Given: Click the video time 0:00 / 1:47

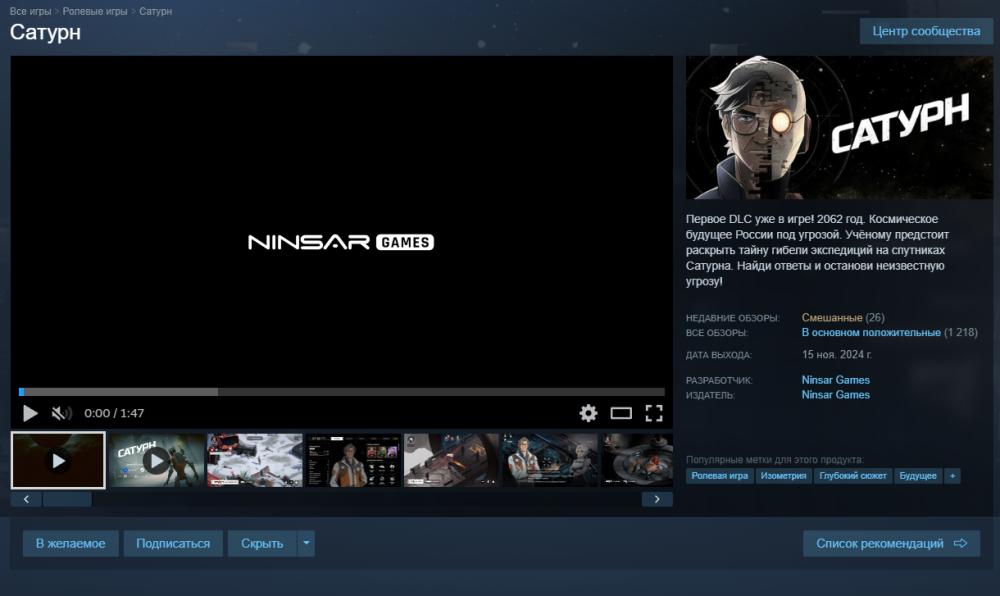Looking at the screenshot, I should coord(114,413).
